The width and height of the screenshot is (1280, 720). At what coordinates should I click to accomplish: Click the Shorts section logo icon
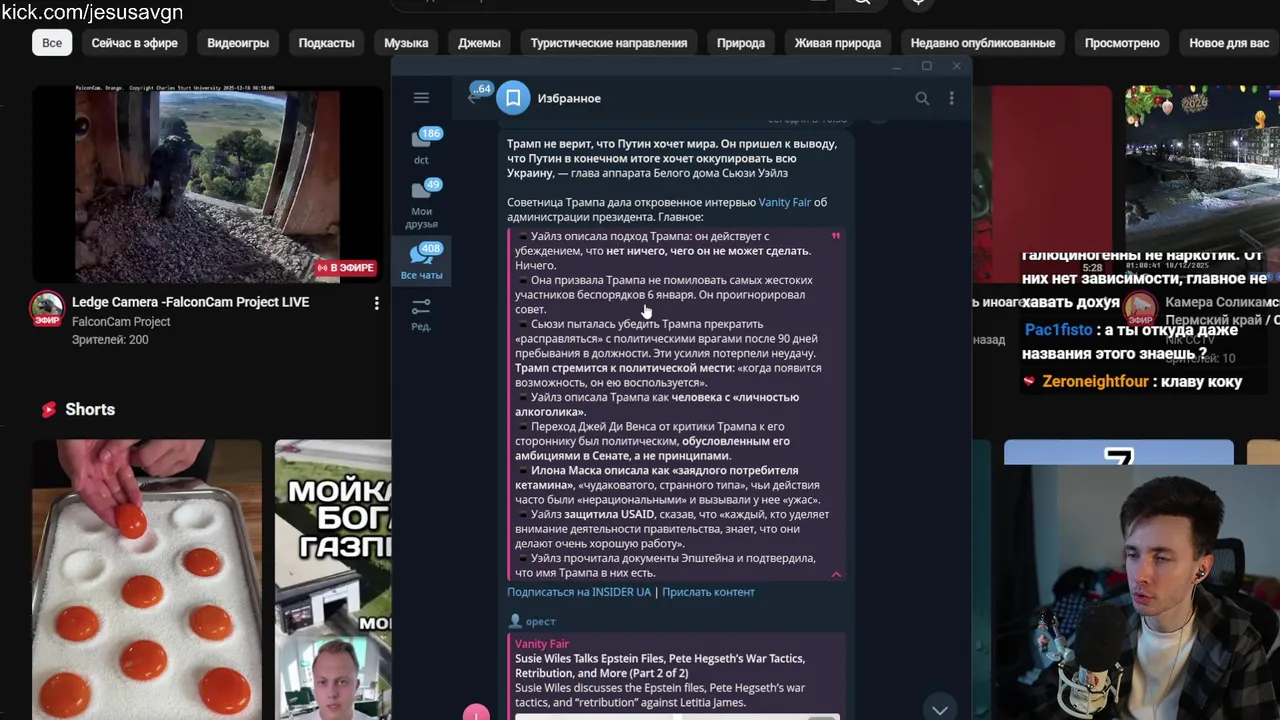click(x=48, y=409)
